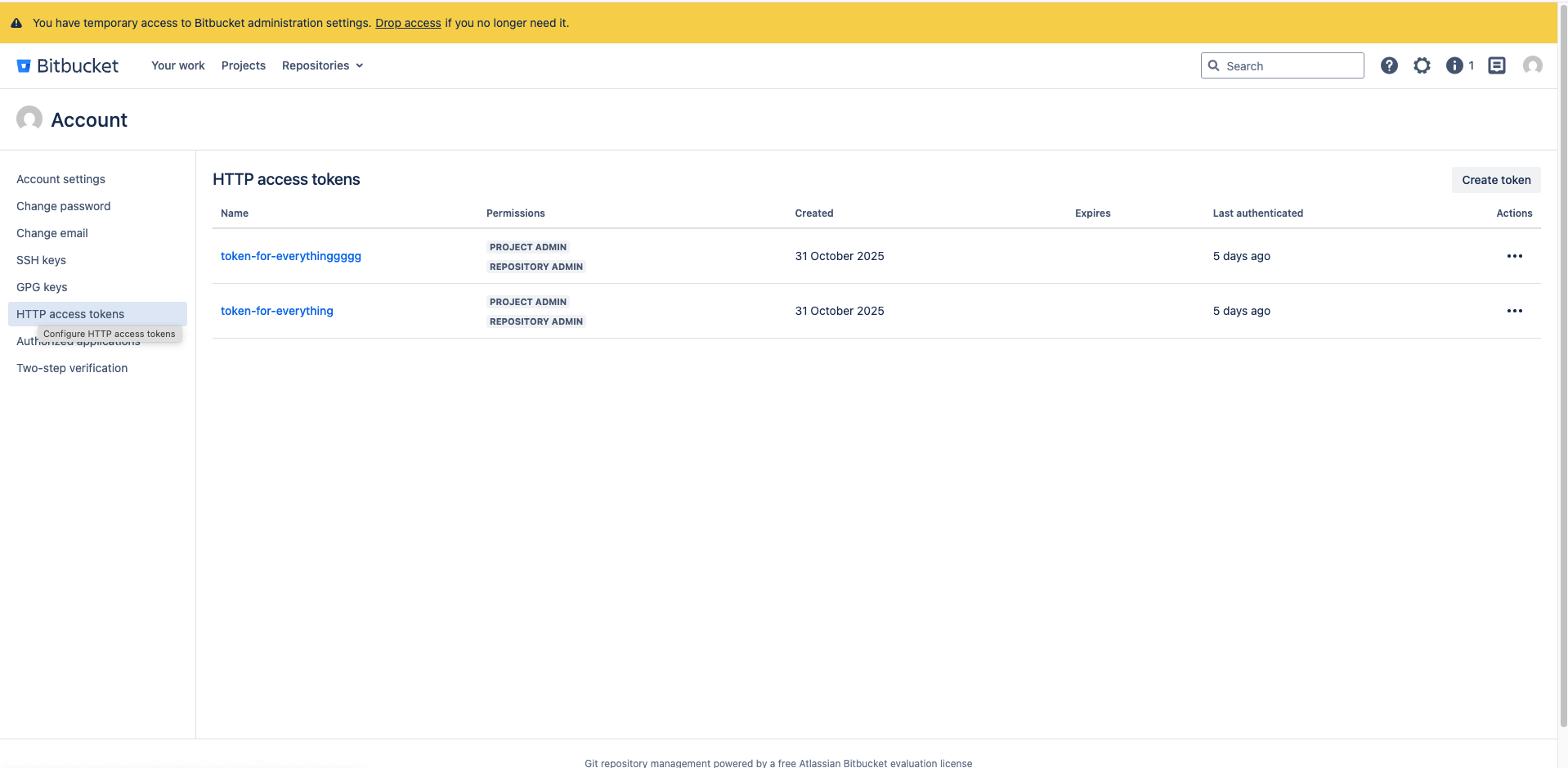Open the Help question mark icon

pyautogui.click(x=1389, y=65)
